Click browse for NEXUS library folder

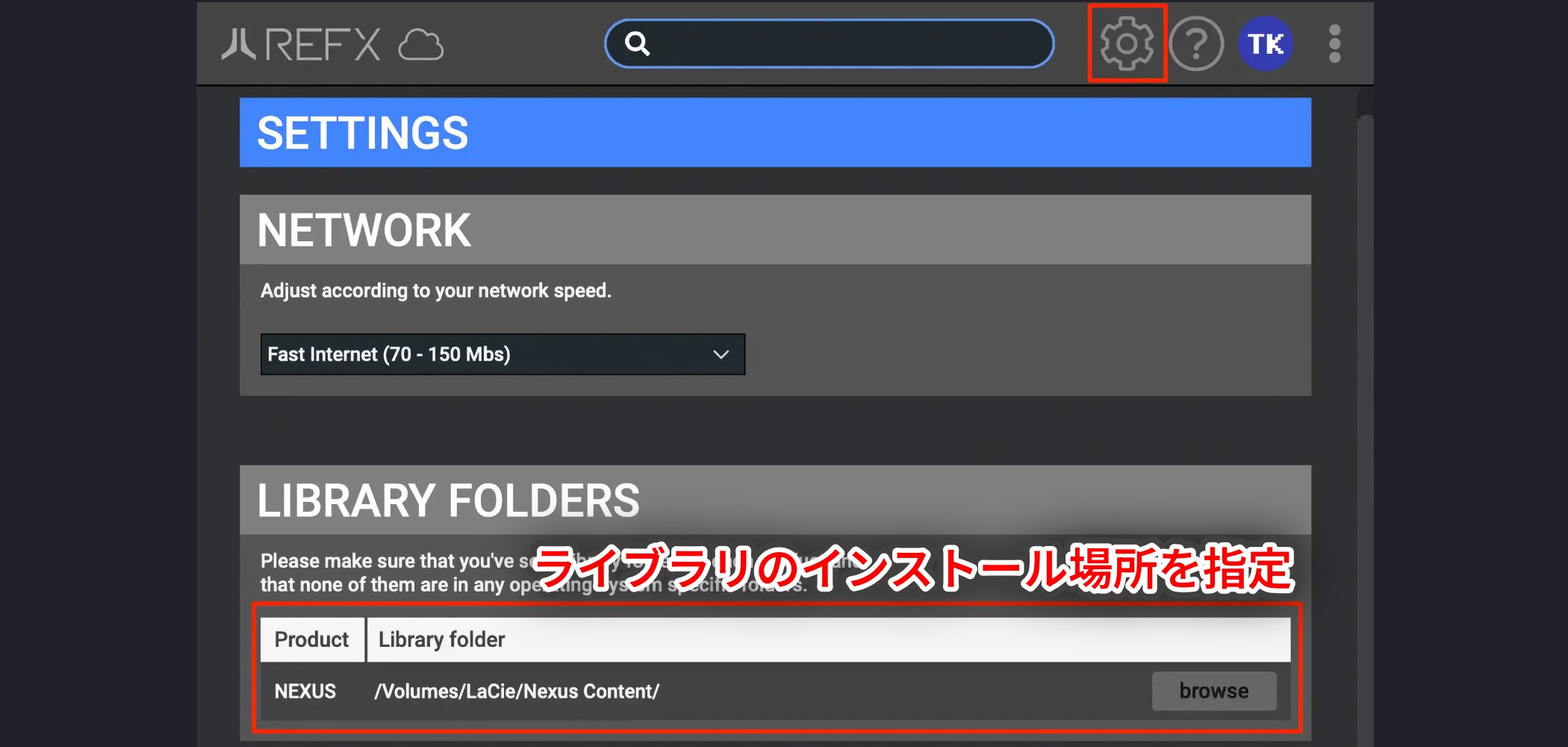coord(1213,691)
